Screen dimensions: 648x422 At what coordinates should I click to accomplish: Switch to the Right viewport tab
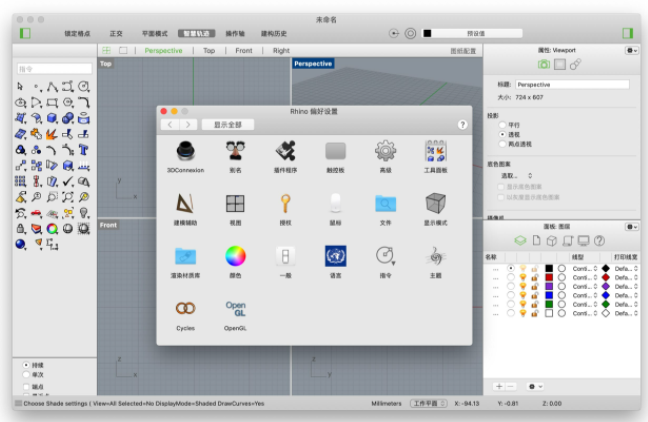click(281, 50)
